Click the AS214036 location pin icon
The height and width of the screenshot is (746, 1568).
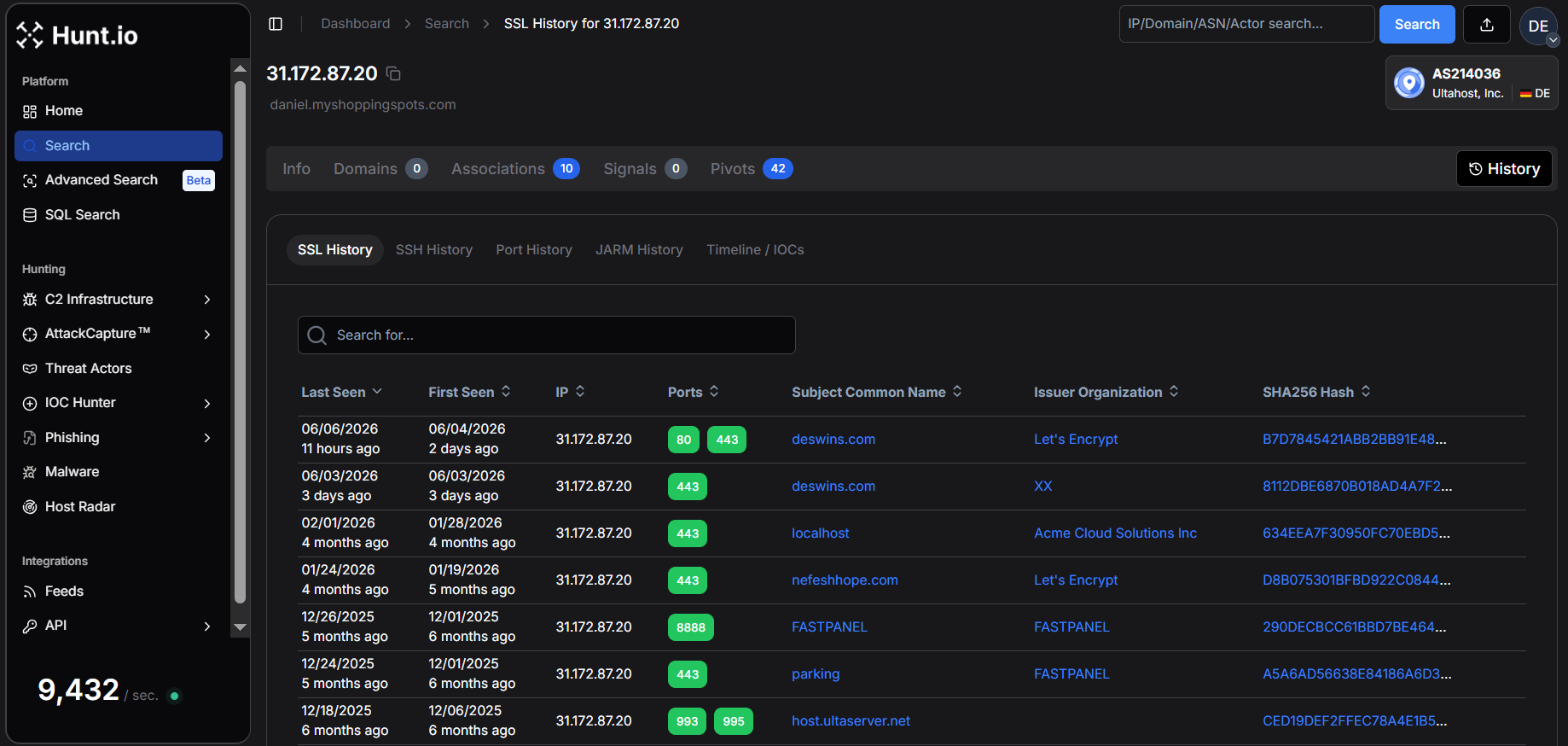pyautogui.click(x=1409, y=83)
